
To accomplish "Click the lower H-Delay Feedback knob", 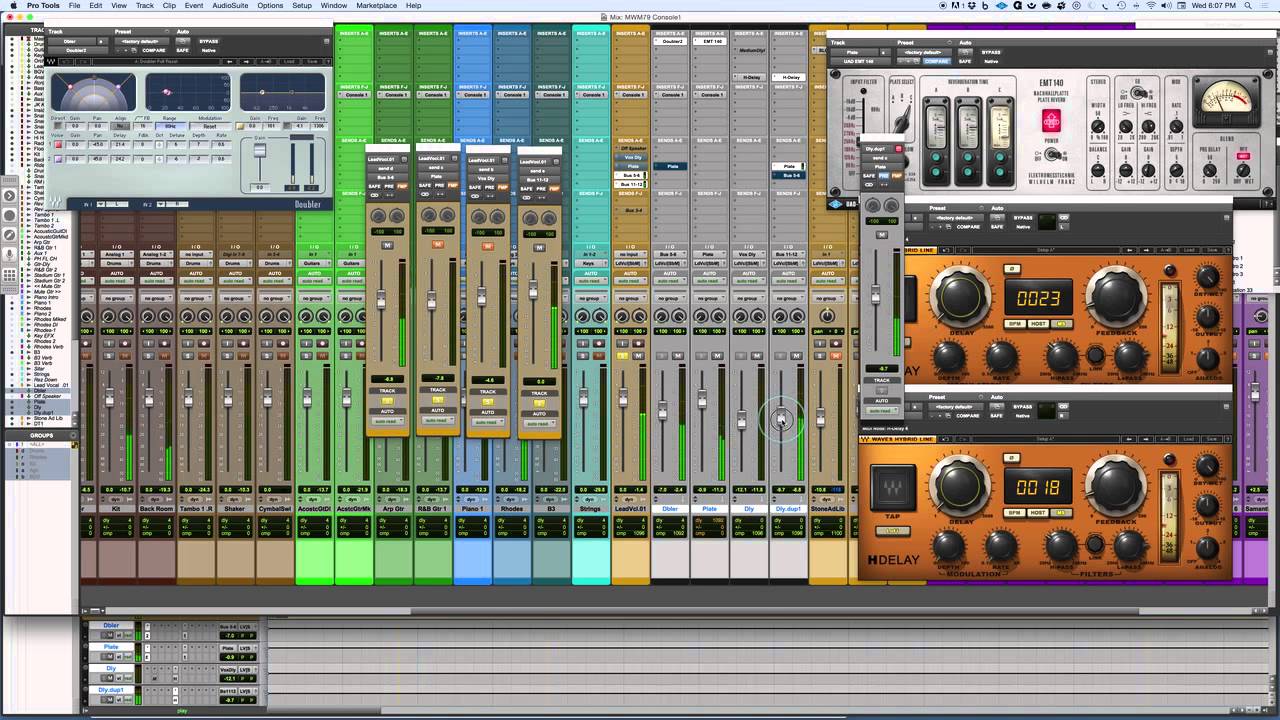I will click(x=1116, y=485).
